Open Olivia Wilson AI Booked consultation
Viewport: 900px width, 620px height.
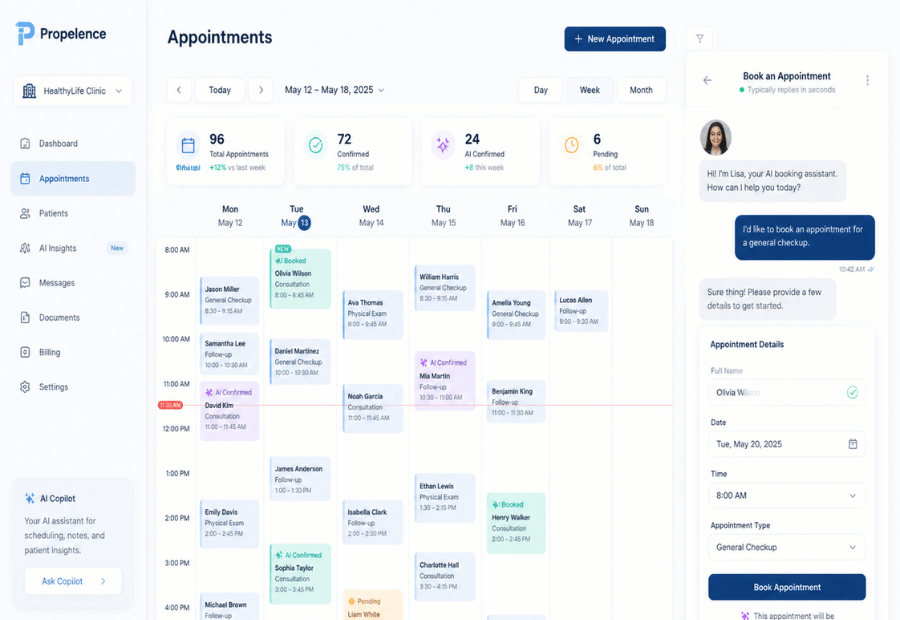(x=300, y=278)
